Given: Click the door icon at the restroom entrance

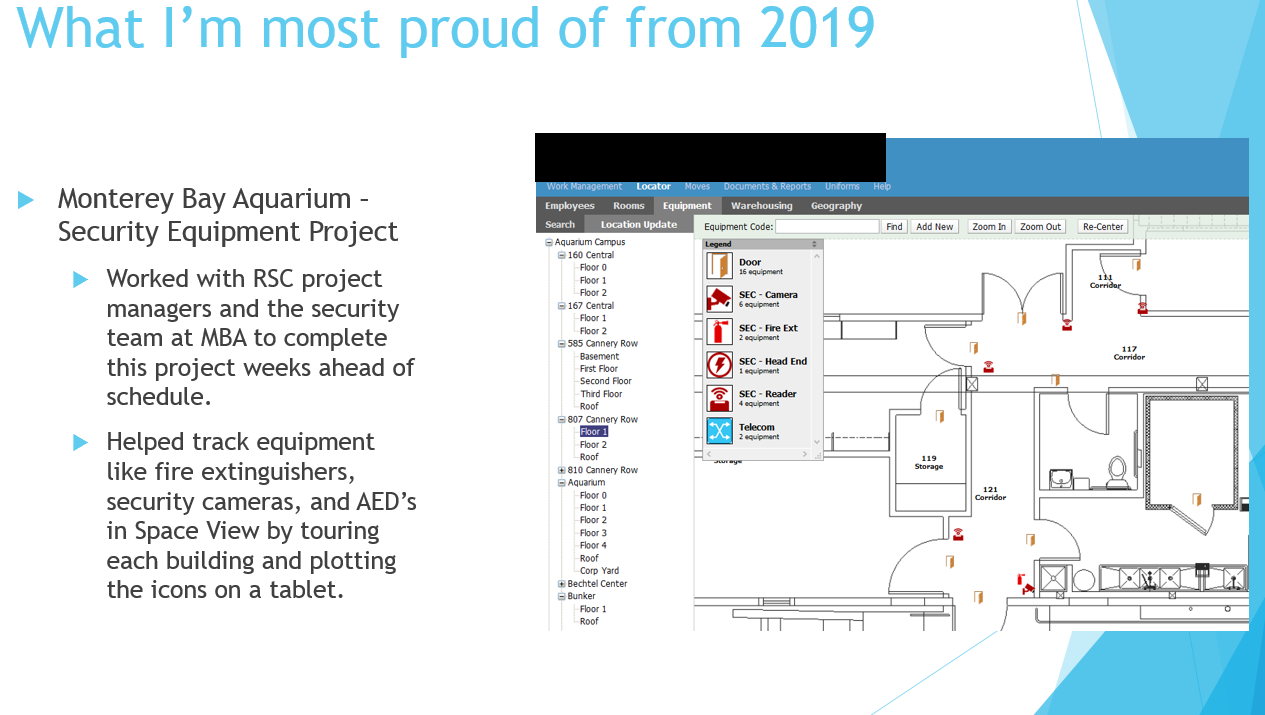Looking at the screenshot, I should click(x=1055, y=380).
